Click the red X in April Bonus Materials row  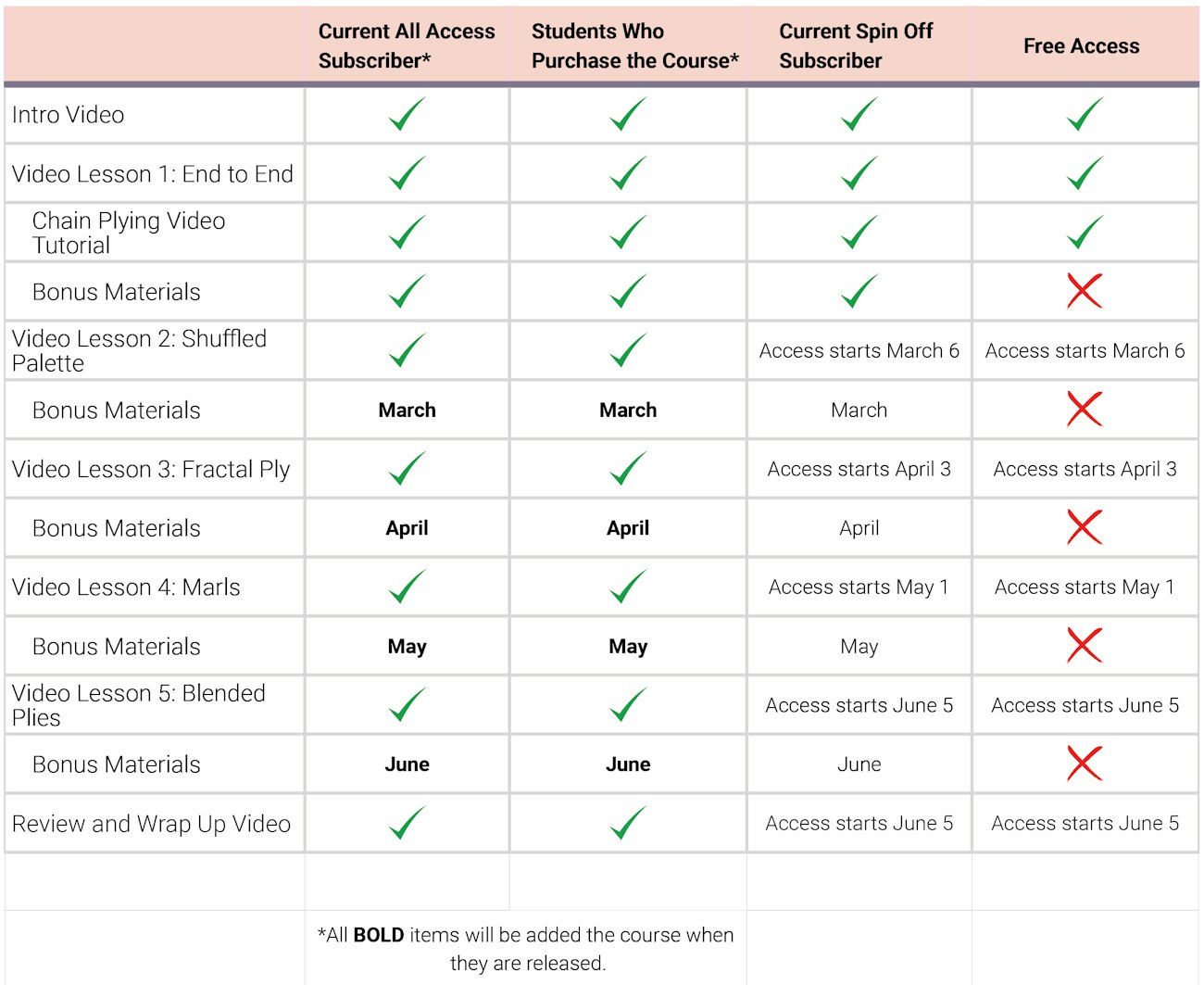pos(1085,528)
